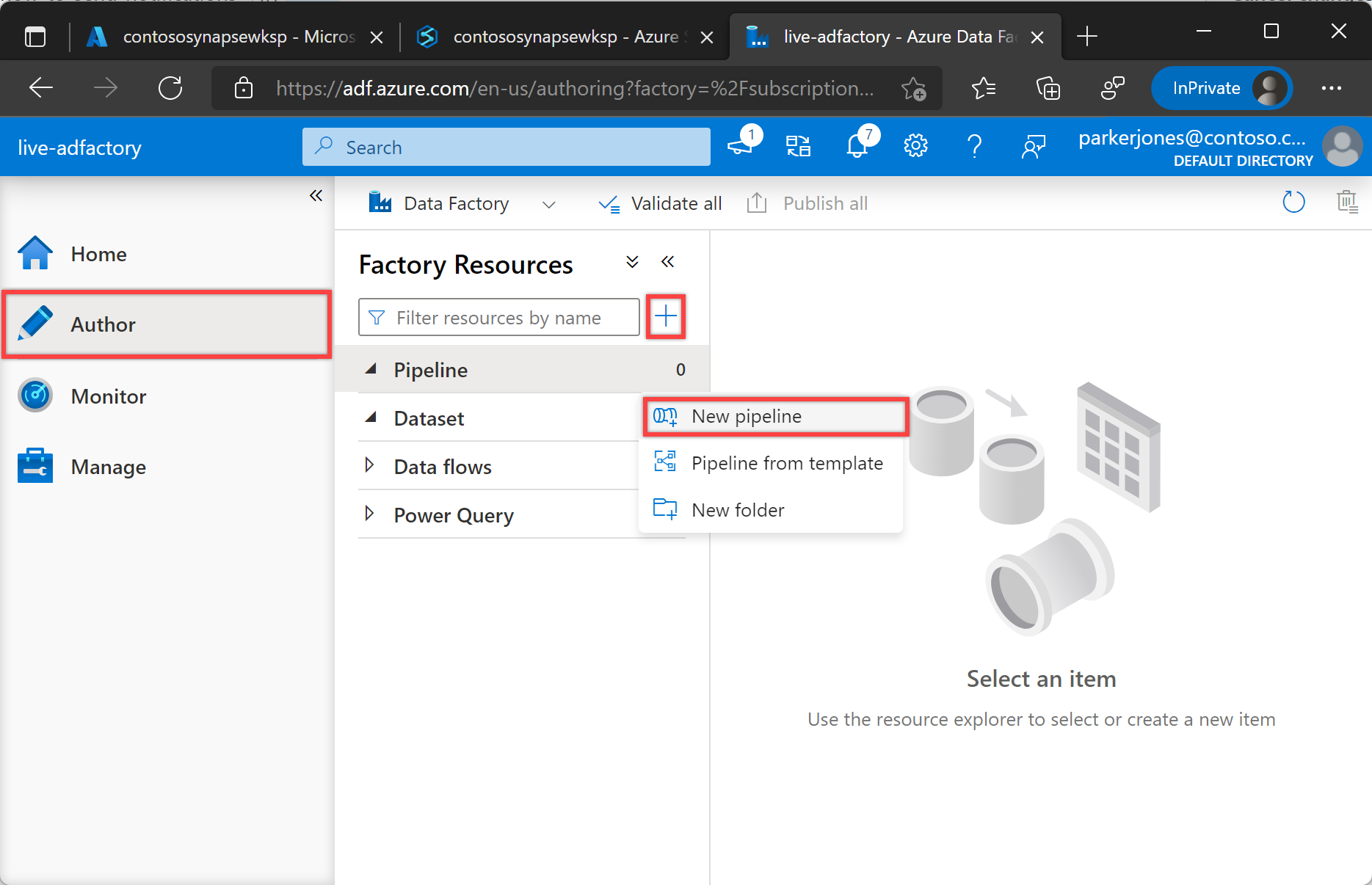Select New folder menu entry
This screenshot has width=1372, height=885.
[738, 510]
